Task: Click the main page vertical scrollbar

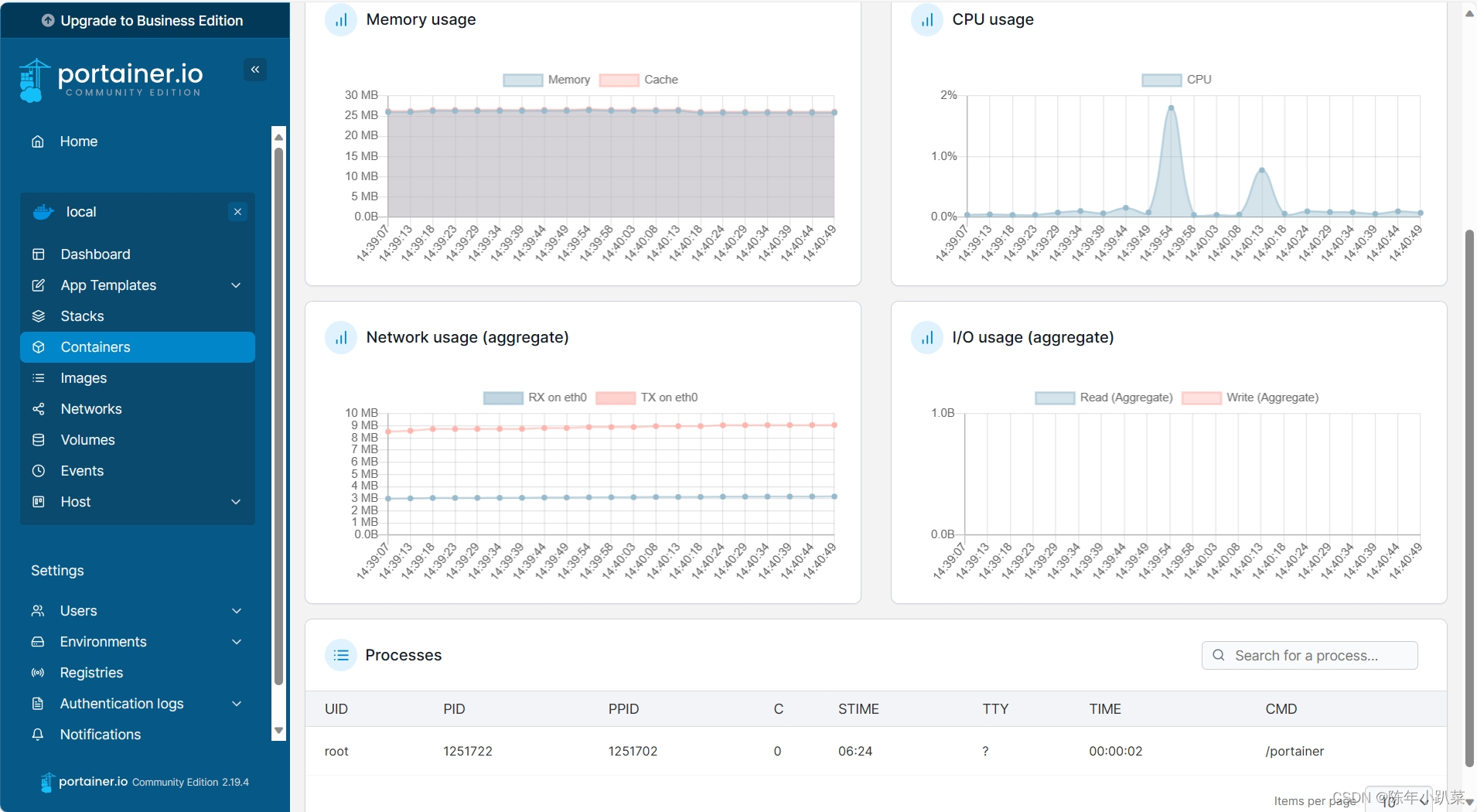Action: (x=1469, y=498)
